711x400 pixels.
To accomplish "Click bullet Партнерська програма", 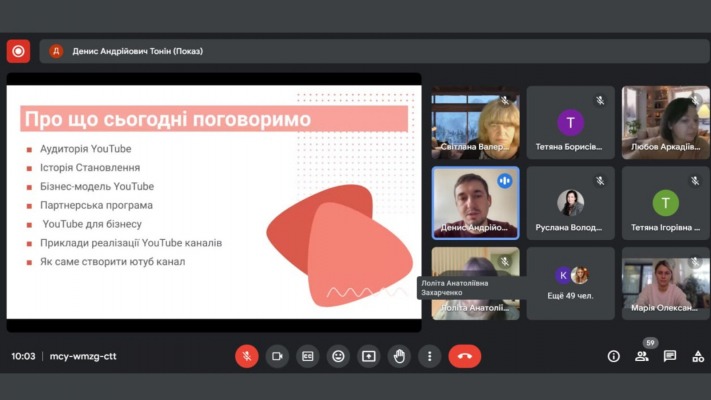I will click(96, 205).
